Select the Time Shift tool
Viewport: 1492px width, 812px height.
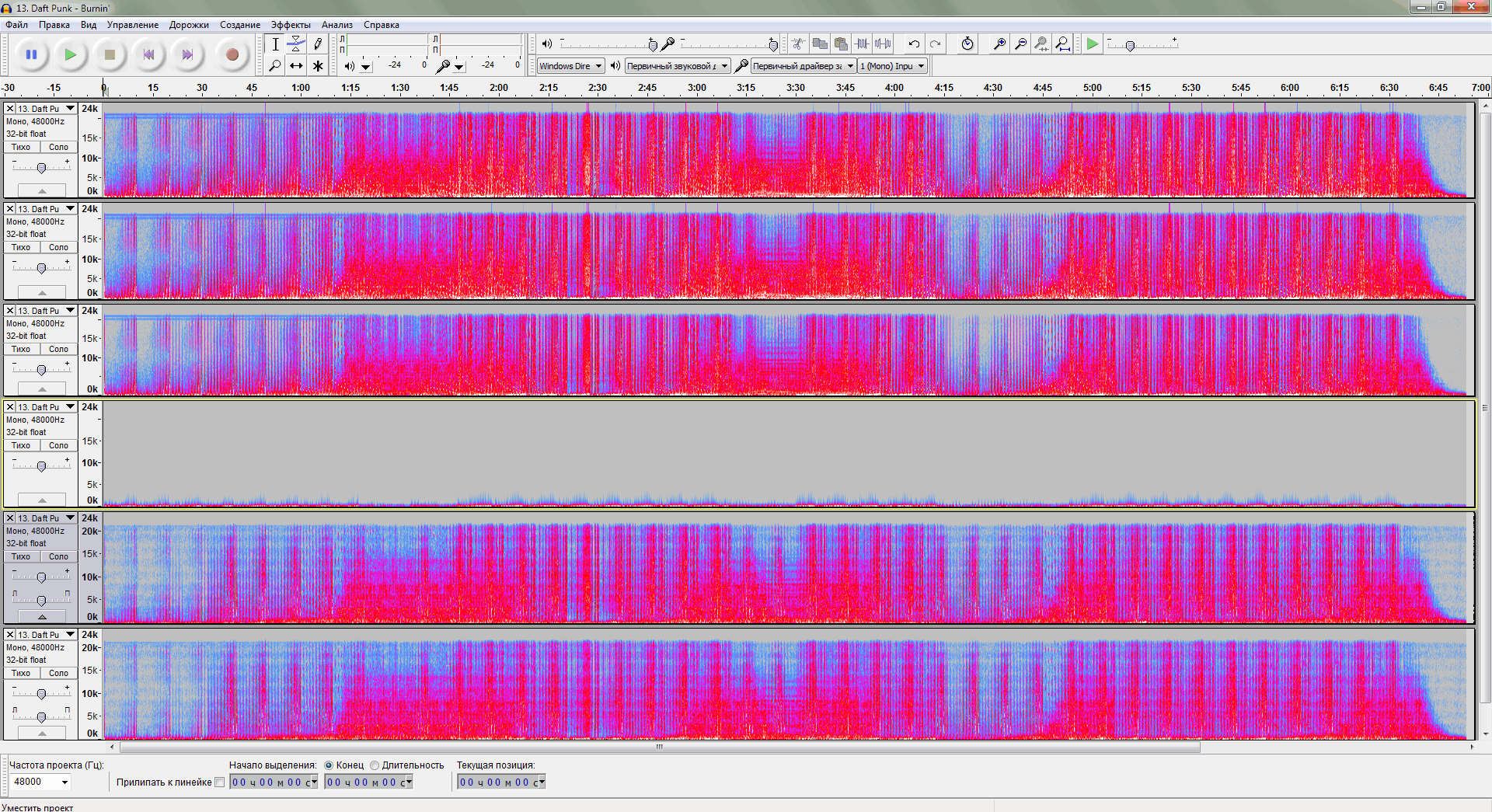296,66
